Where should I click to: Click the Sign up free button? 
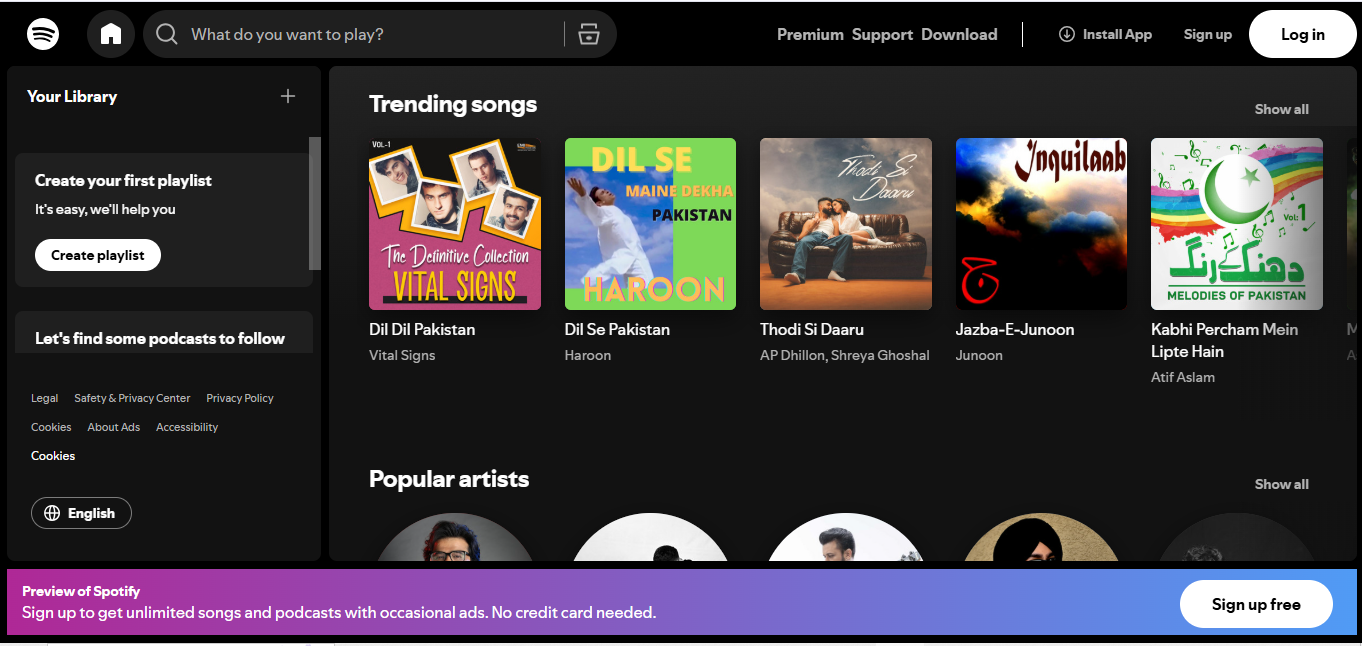coord(1256,604)
